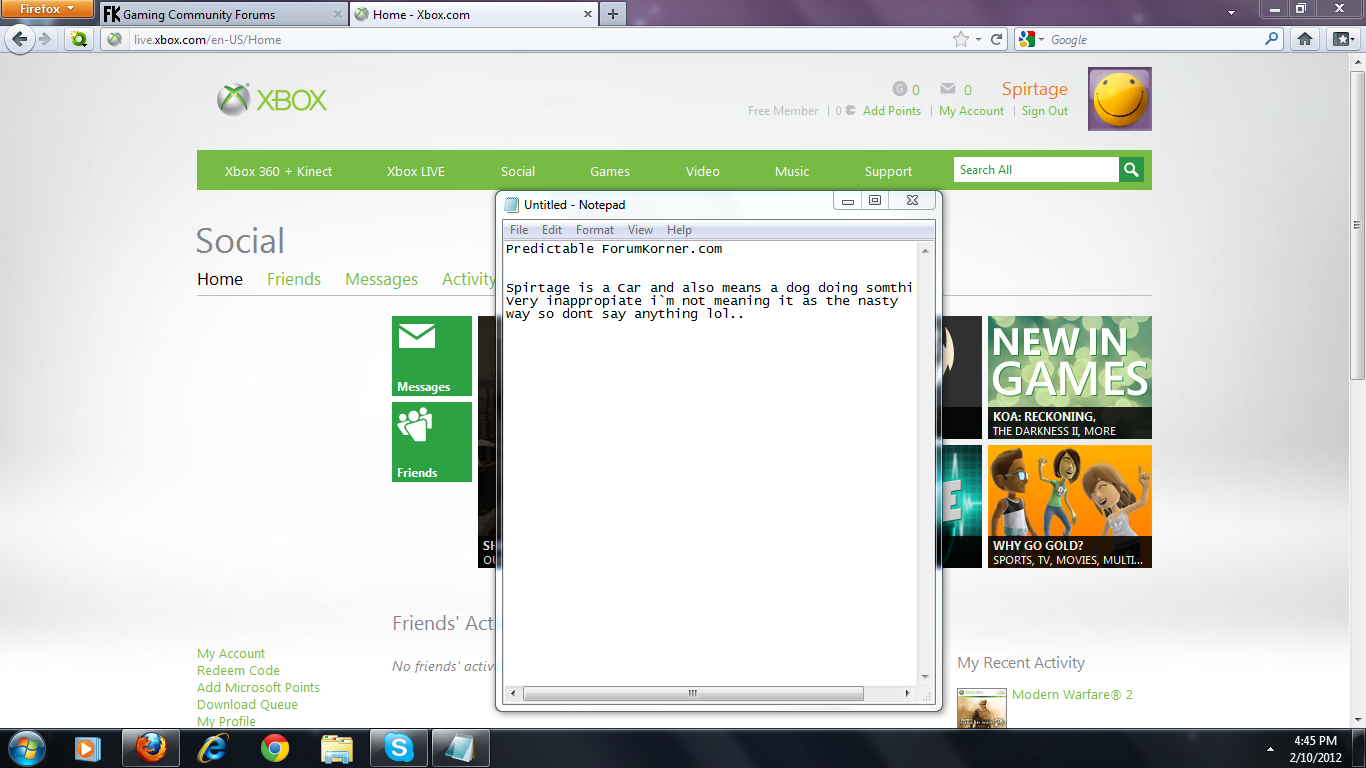Click the Gamerscore G icon
Screen dimensions: 1366x768
(x=899, y=89)
